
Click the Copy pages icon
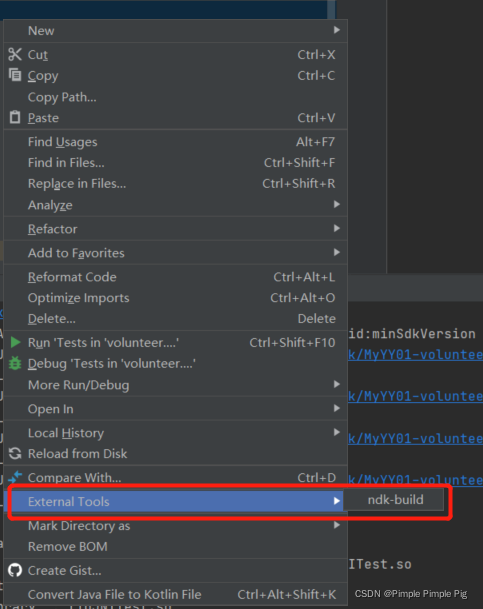tap(15, 75)
